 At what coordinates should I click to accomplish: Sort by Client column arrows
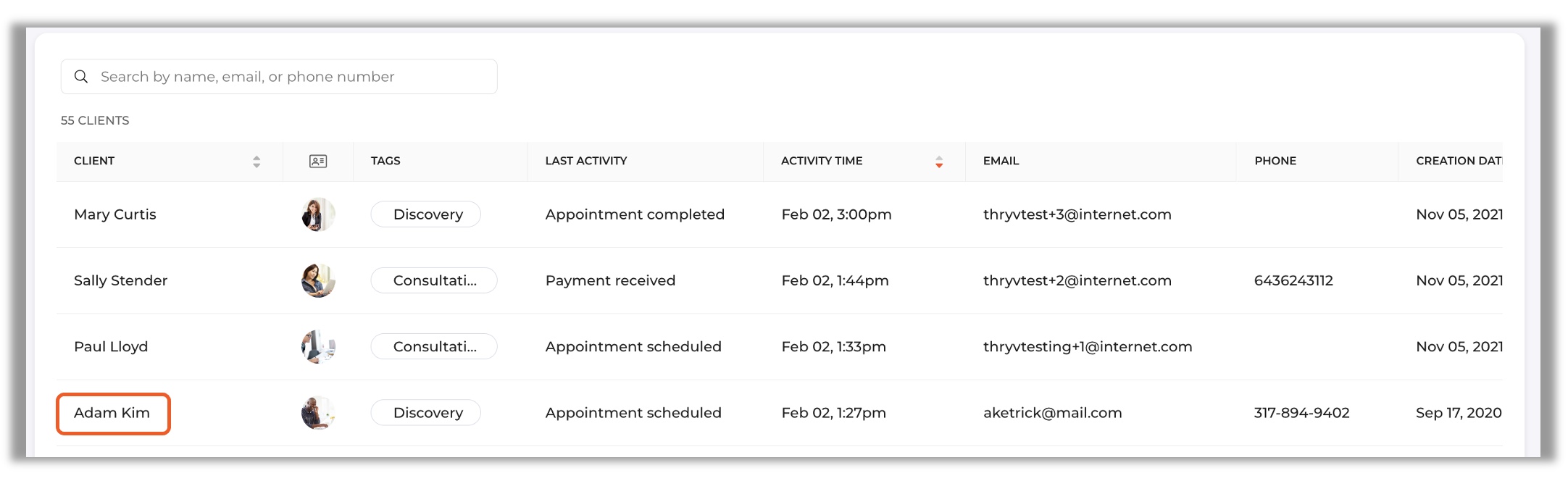[257, 162]
